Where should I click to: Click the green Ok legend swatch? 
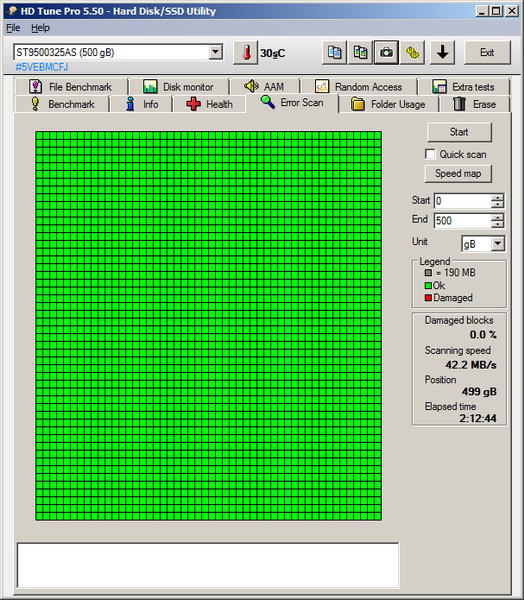428,285
